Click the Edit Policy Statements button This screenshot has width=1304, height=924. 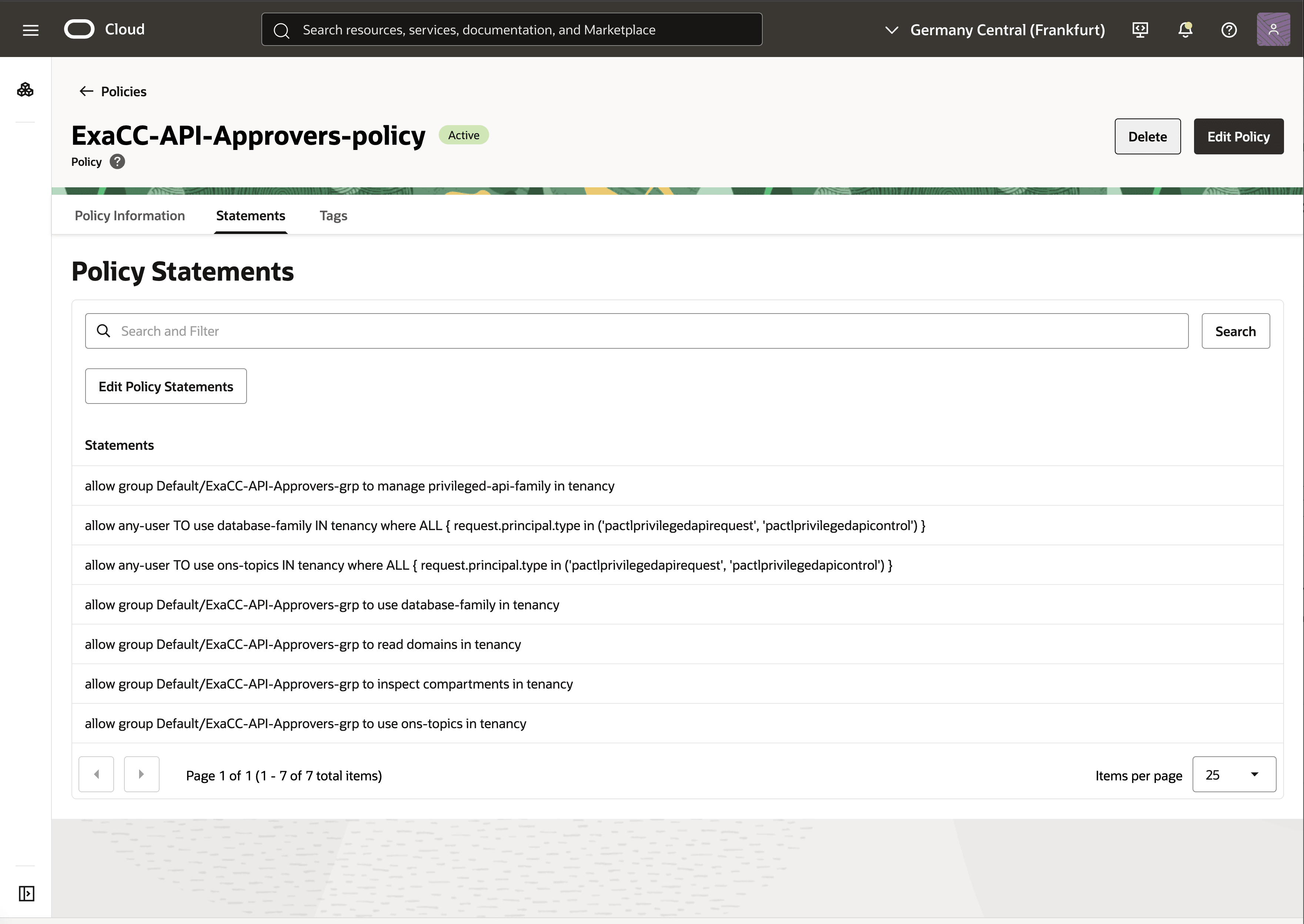[165, 386]
